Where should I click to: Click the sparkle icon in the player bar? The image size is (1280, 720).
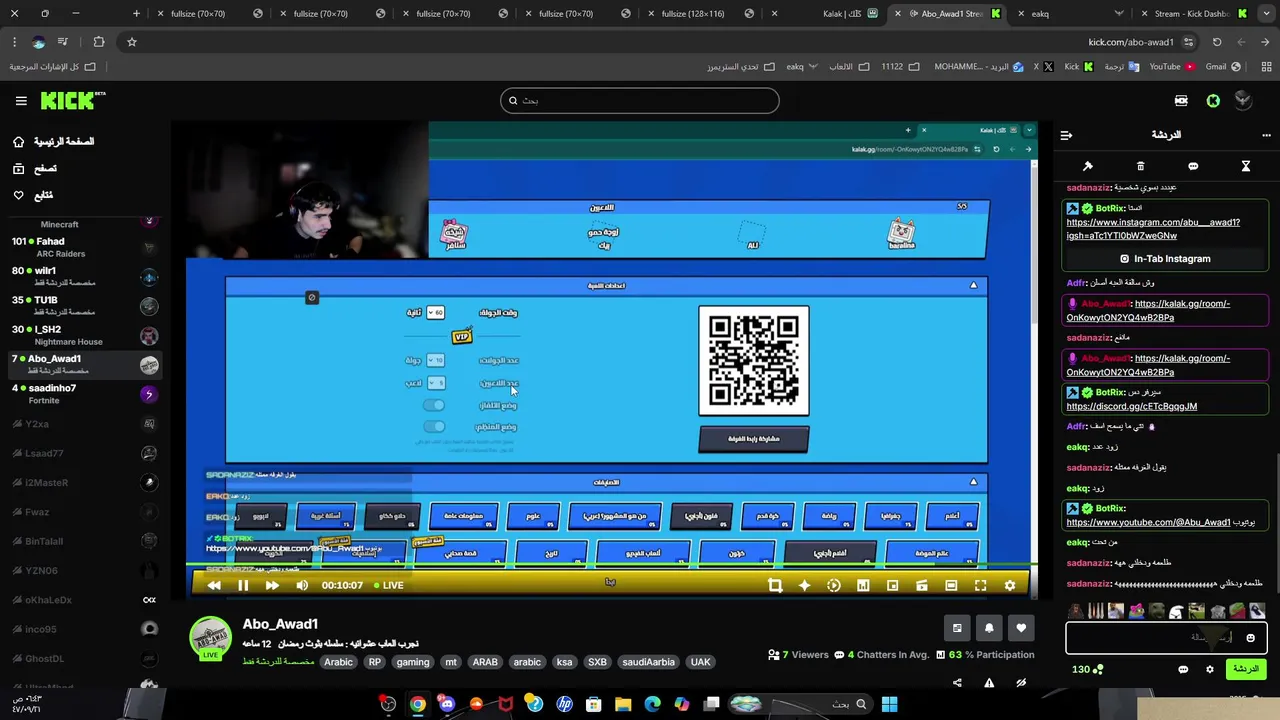point(804,585)
